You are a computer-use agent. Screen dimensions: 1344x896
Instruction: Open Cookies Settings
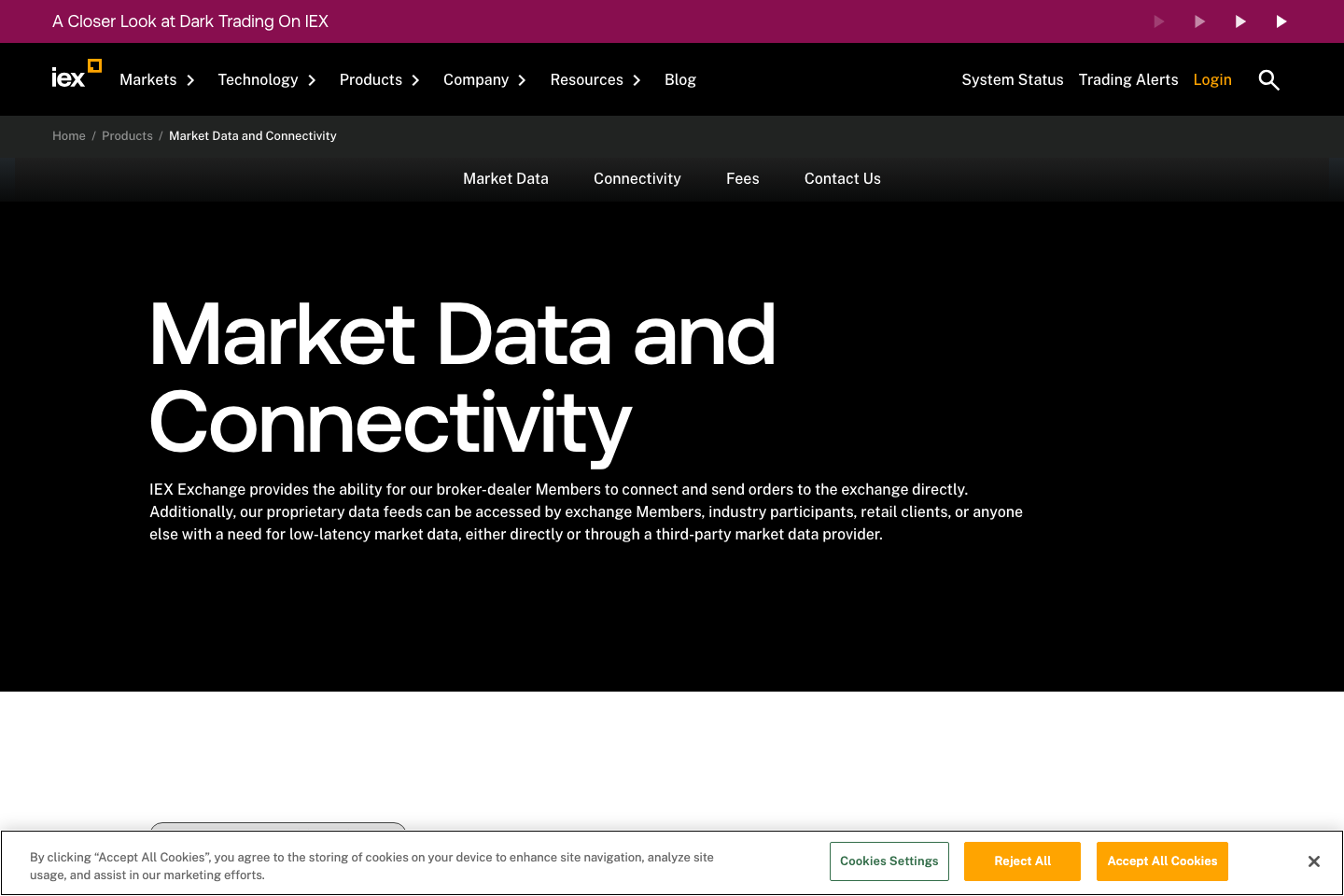[x=889, y=861]
